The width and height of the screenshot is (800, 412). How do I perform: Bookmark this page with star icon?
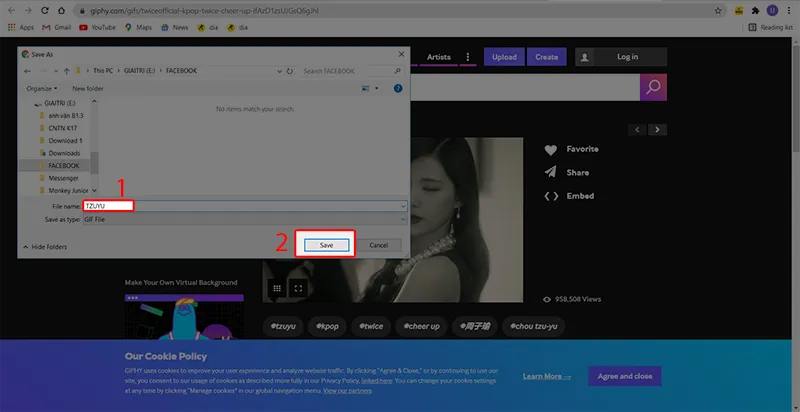click(718, 10)
